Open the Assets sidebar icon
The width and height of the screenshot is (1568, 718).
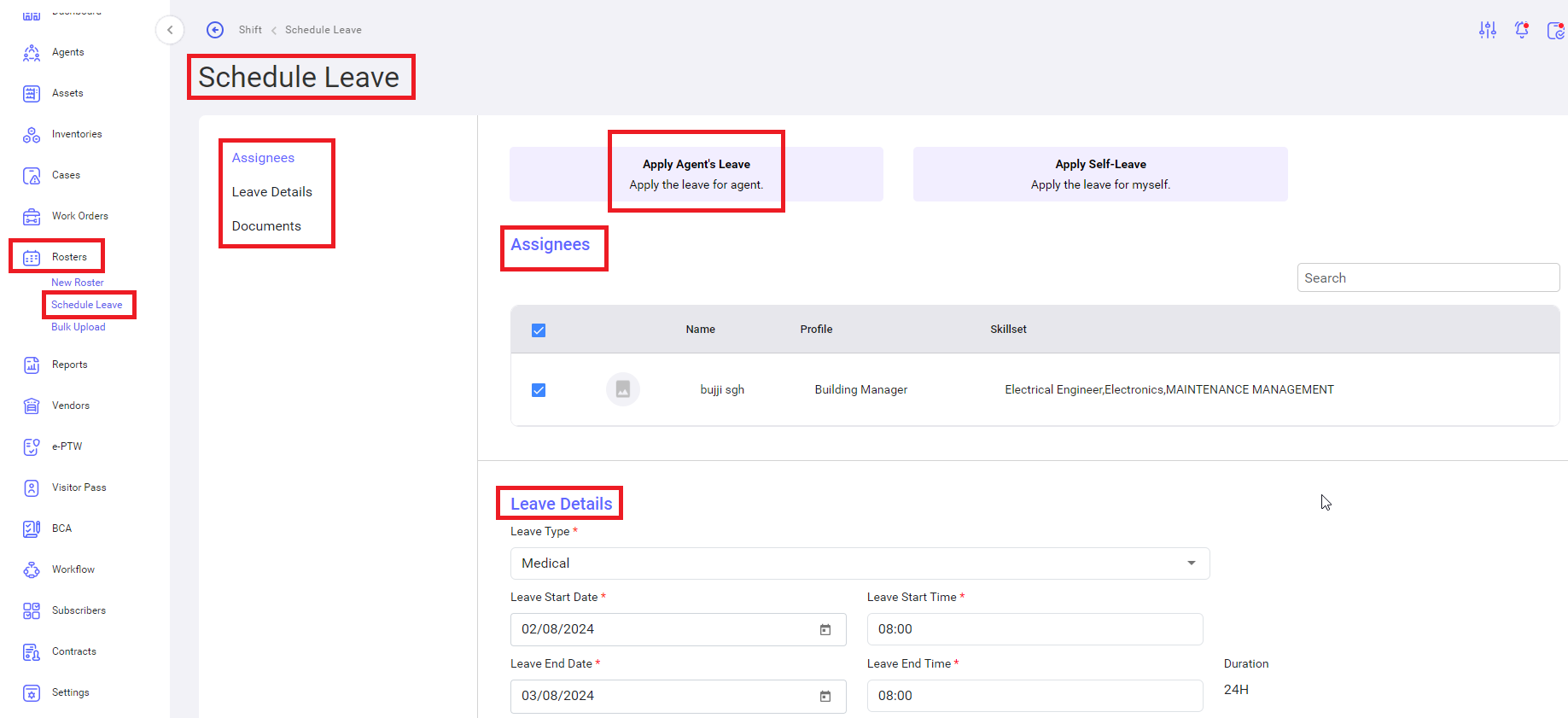tap(32, 94)
